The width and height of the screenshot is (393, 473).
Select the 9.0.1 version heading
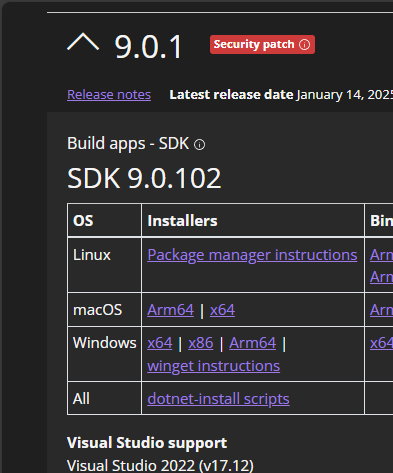148,47
